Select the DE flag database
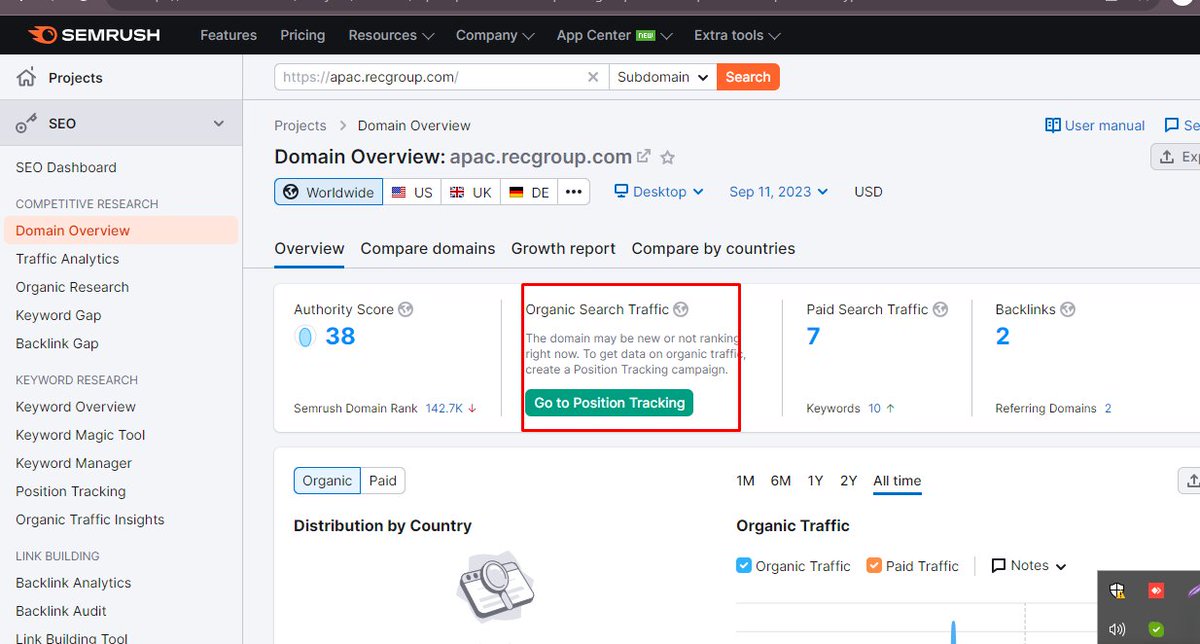The height and width of the screenshot is (644, 1200). (x=529, y=192)
